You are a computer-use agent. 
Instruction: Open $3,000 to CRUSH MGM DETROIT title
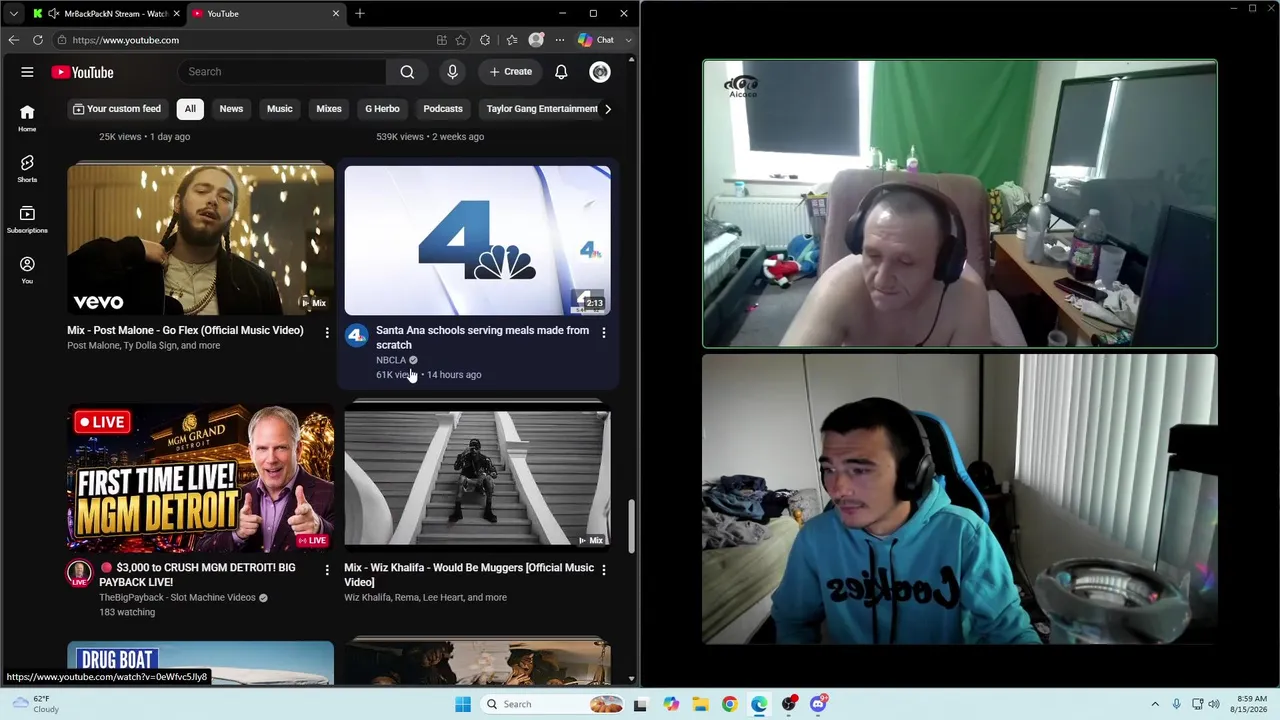tap(197, 575)
